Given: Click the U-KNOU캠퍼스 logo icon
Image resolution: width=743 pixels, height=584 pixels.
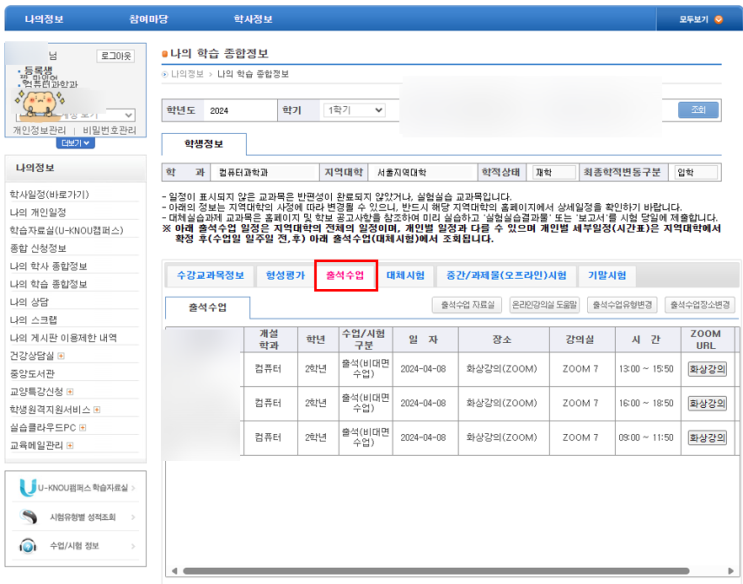Looking at the screenshot, I should click(x=27, y=488).
